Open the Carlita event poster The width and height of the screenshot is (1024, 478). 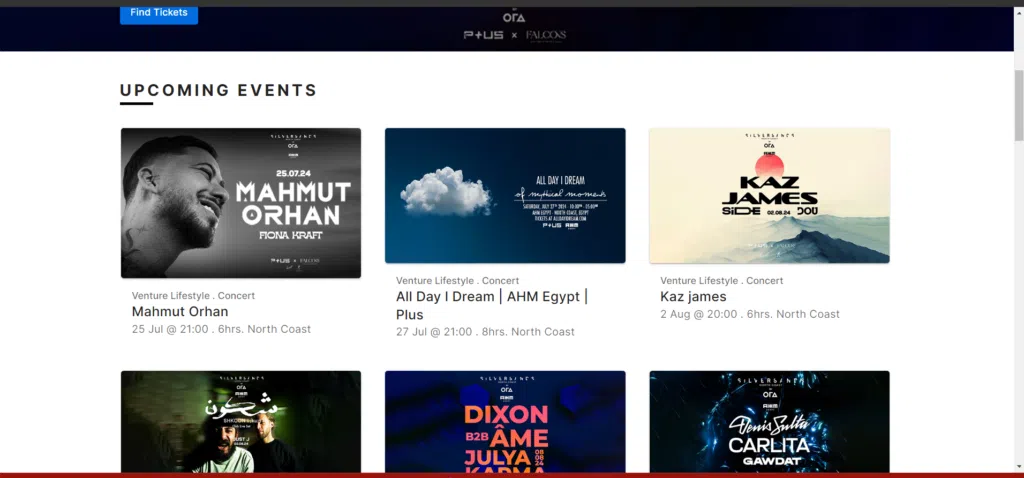(x=769, y=421)
